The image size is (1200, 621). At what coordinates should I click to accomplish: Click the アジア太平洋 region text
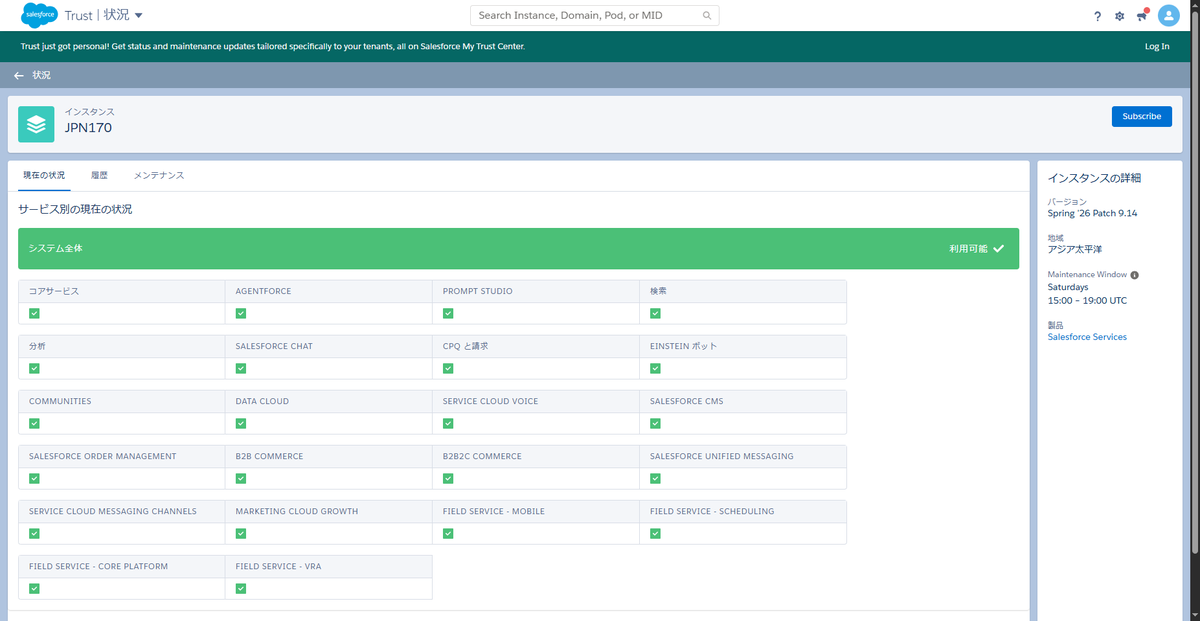[x=1073, y=250]
